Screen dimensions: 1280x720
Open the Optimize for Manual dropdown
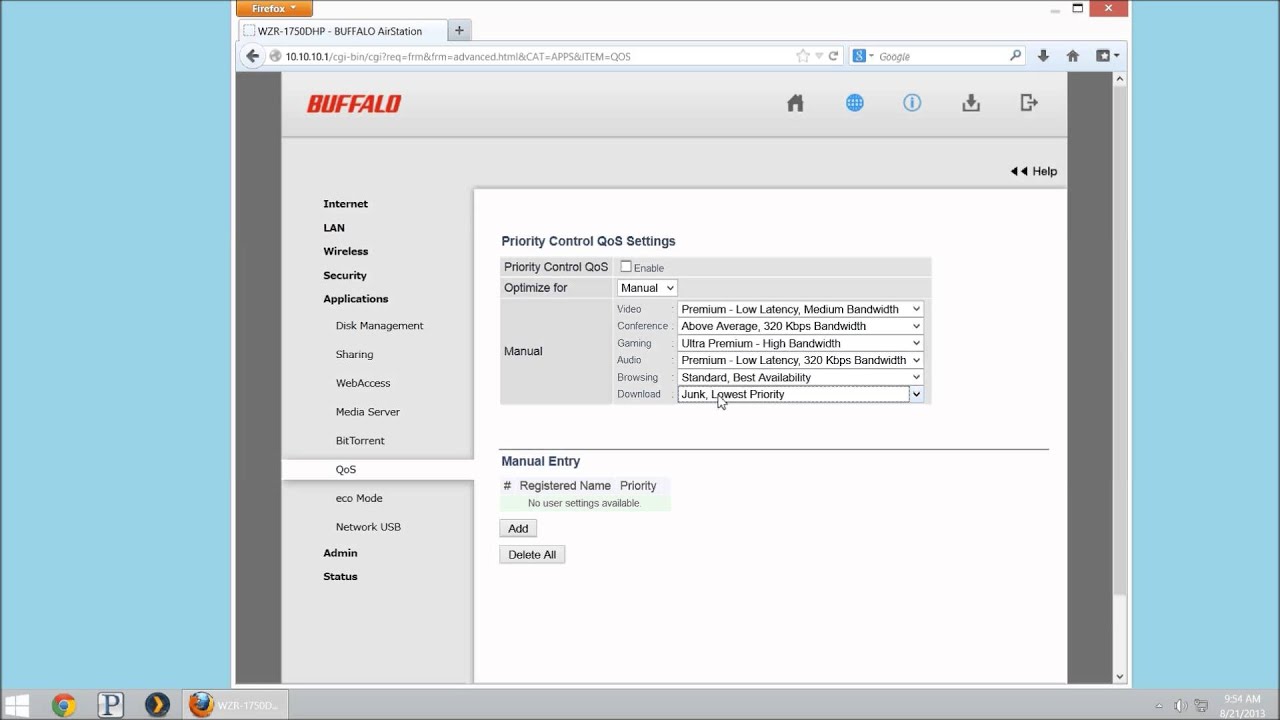[x=647, y=288]
